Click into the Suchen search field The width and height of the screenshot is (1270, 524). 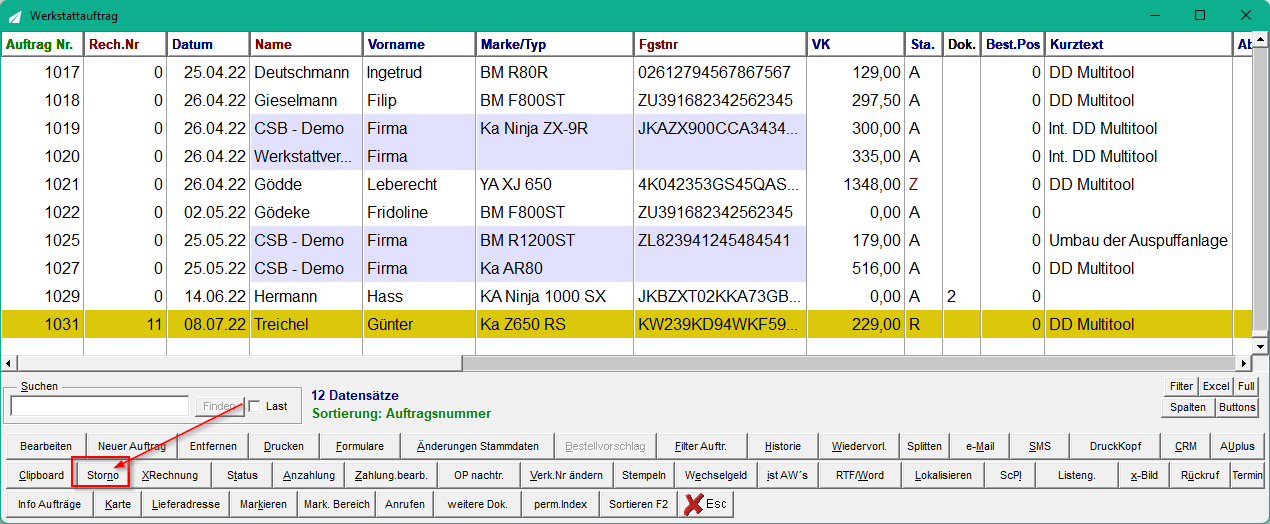click(x=99, y=406)
